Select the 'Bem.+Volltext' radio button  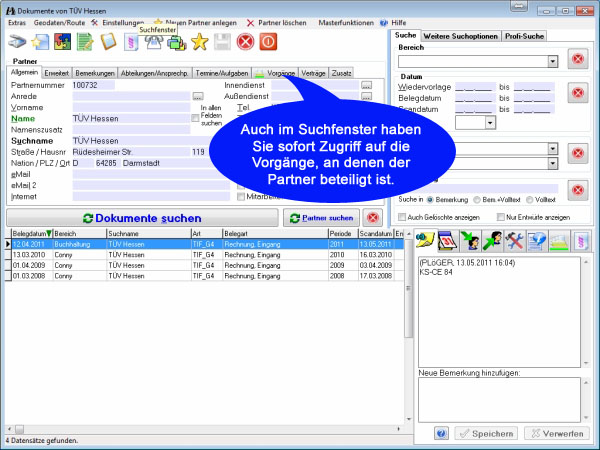(477, 200)
